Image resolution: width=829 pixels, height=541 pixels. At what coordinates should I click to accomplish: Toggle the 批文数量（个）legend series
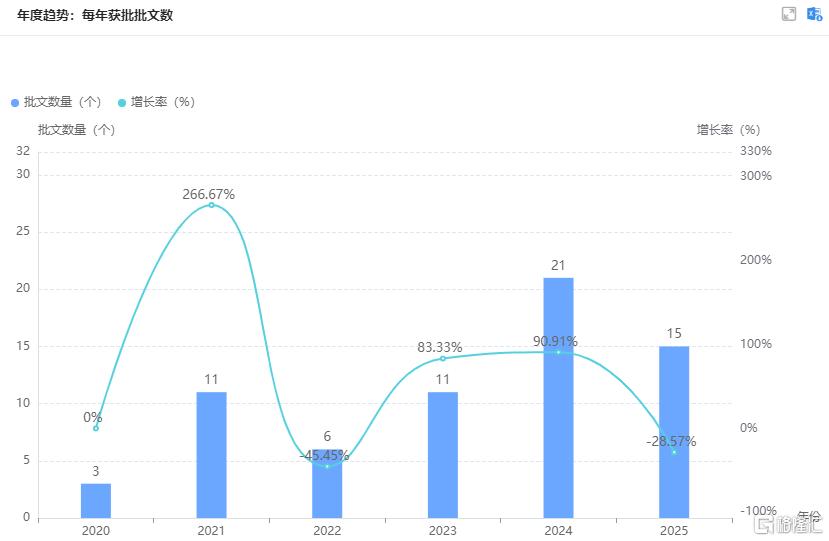pos(56,102)
